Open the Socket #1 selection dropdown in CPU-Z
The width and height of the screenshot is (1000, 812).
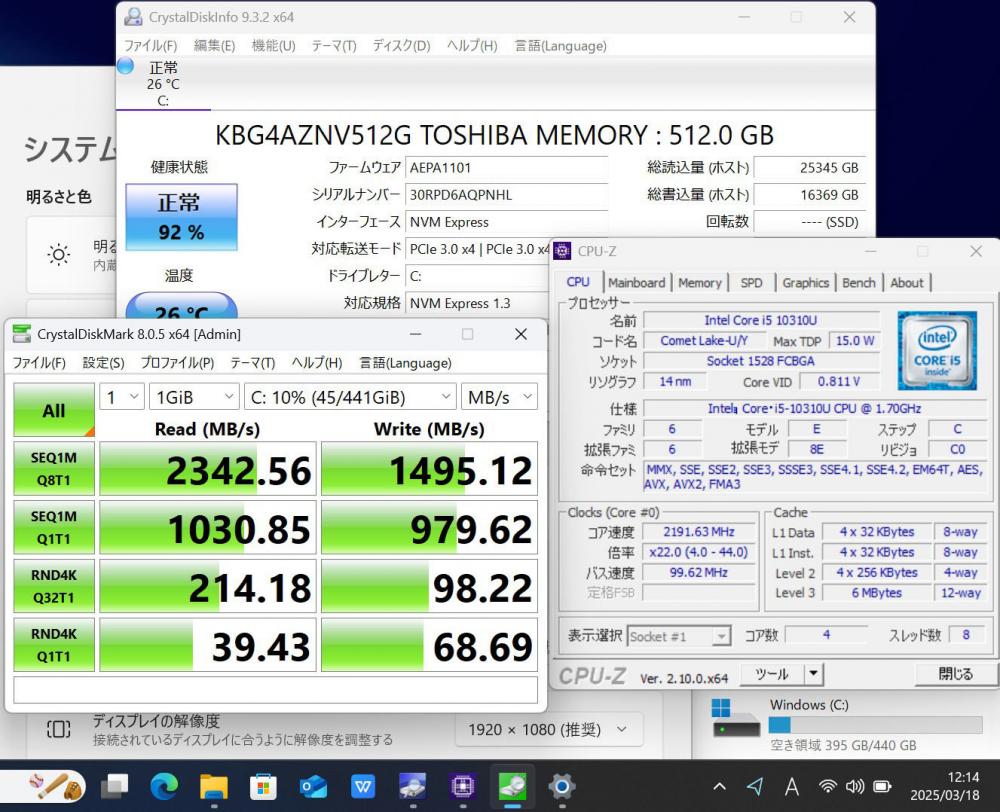pos(679,636)
